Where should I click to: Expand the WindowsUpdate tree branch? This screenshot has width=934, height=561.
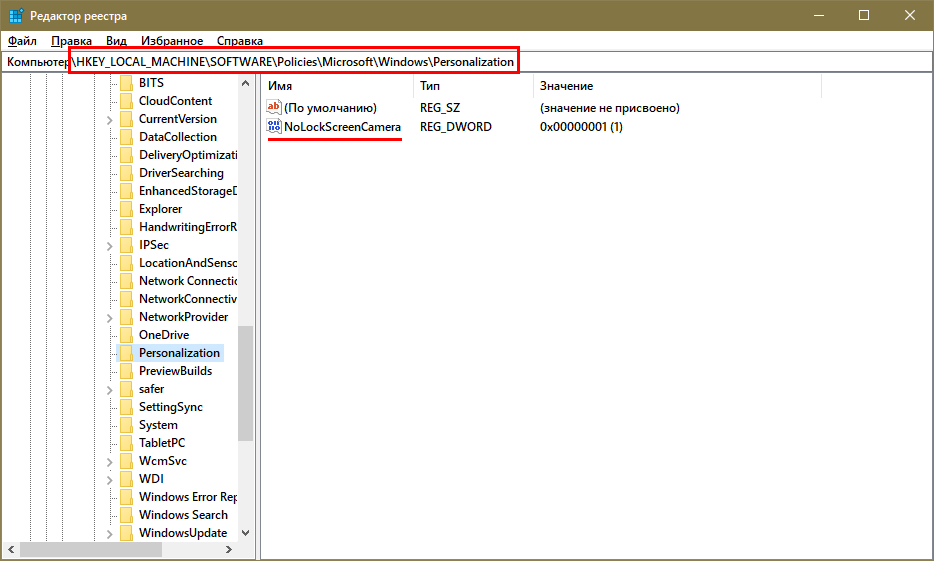[109, 533]
